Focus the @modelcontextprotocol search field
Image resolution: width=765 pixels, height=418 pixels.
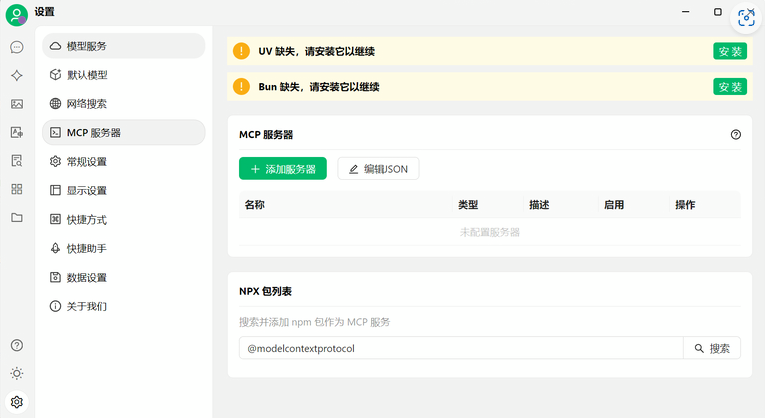461,348
